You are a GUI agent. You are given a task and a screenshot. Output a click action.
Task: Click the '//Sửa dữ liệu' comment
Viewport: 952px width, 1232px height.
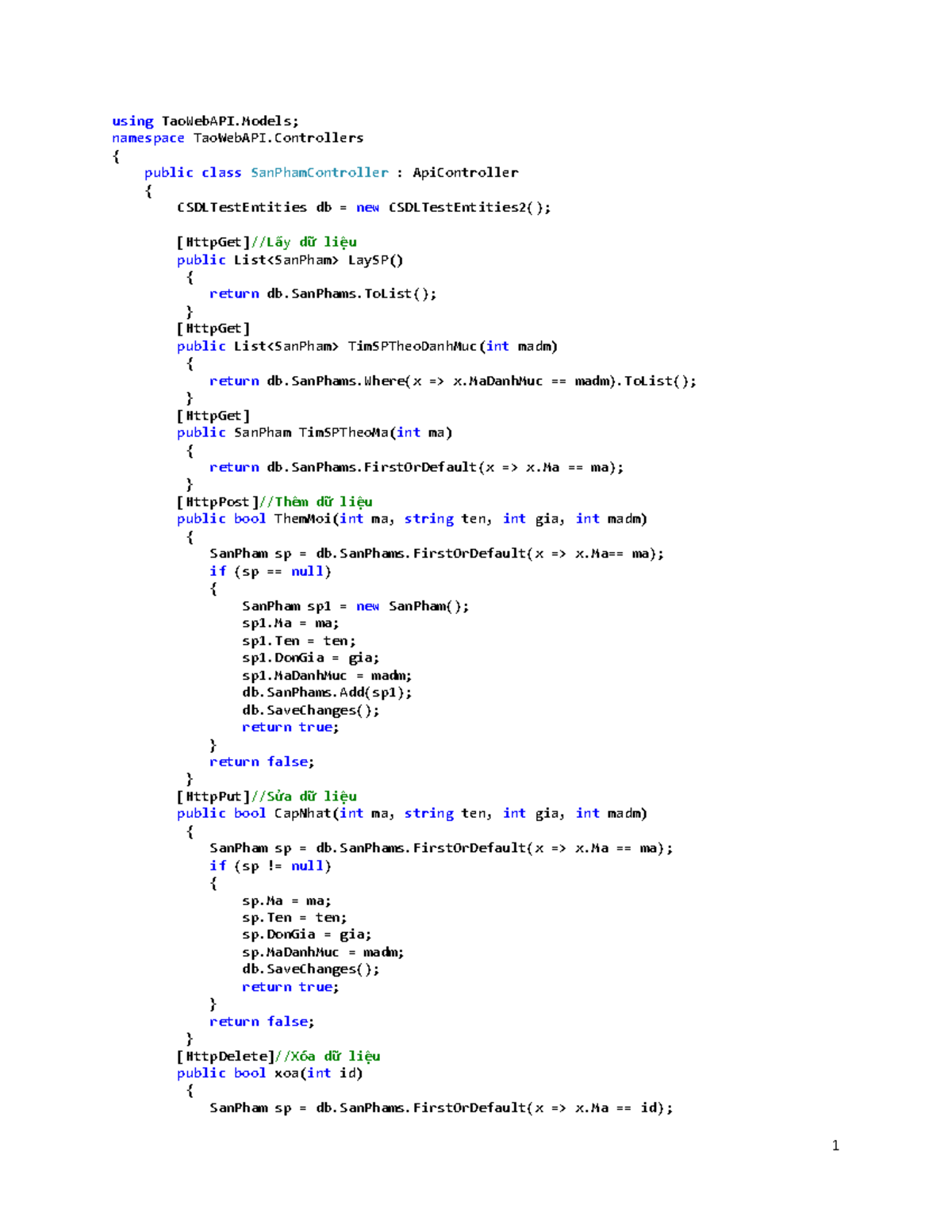coord(305,796)
